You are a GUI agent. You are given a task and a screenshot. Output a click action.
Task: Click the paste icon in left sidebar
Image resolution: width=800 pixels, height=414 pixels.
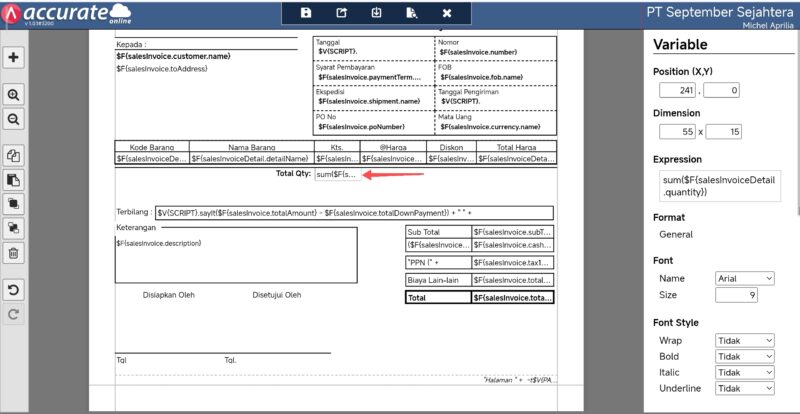pyautogui.click(x=13, y=180)
